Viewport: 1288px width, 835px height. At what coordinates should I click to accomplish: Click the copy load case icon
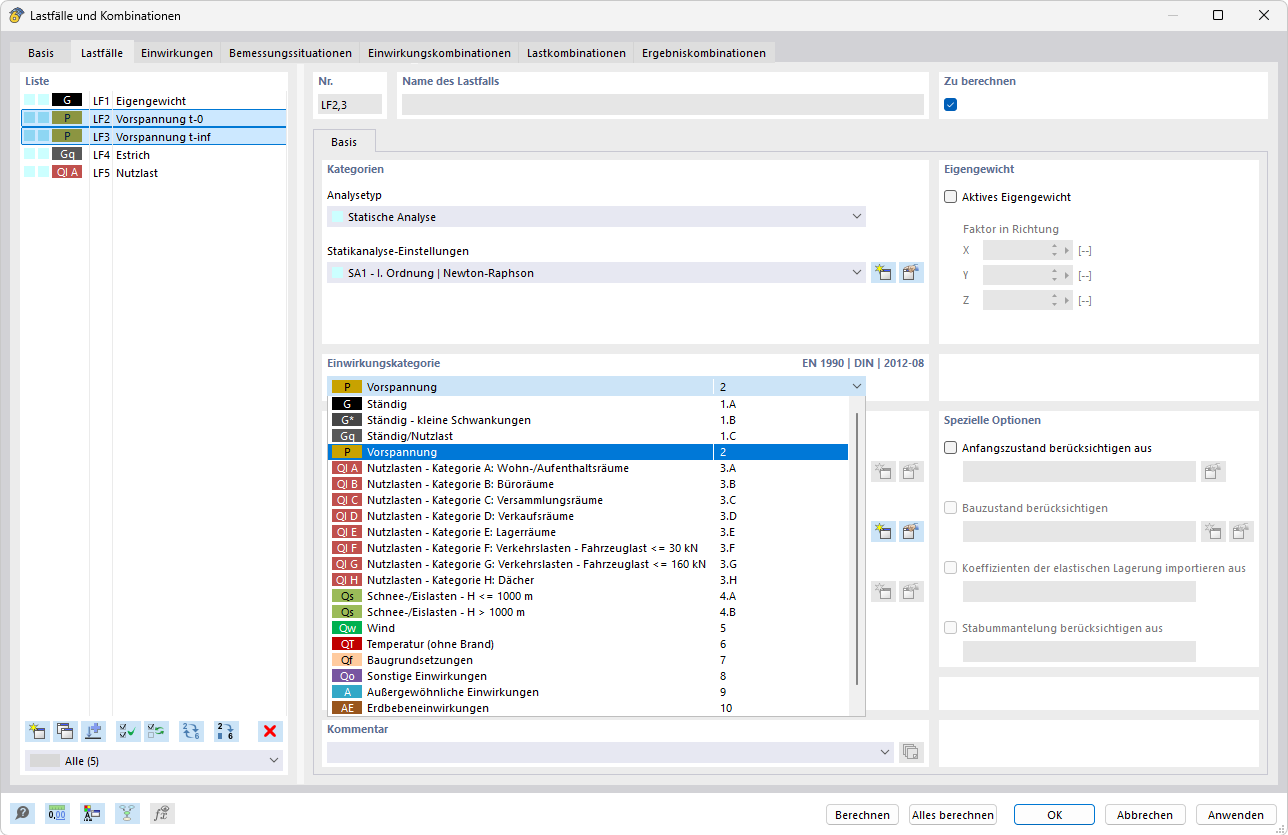66,731
